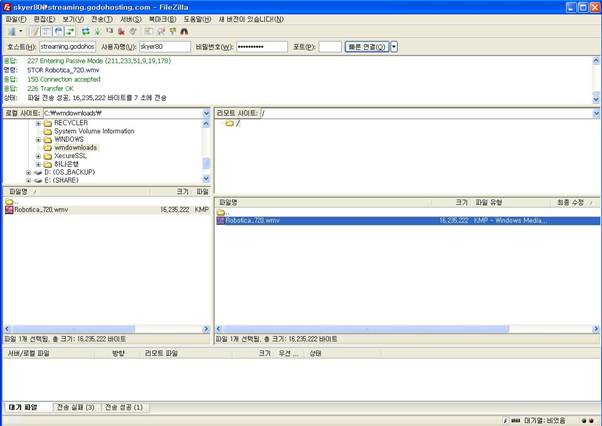Expand the RECYCLER folder node

click(x=38, y=123)
